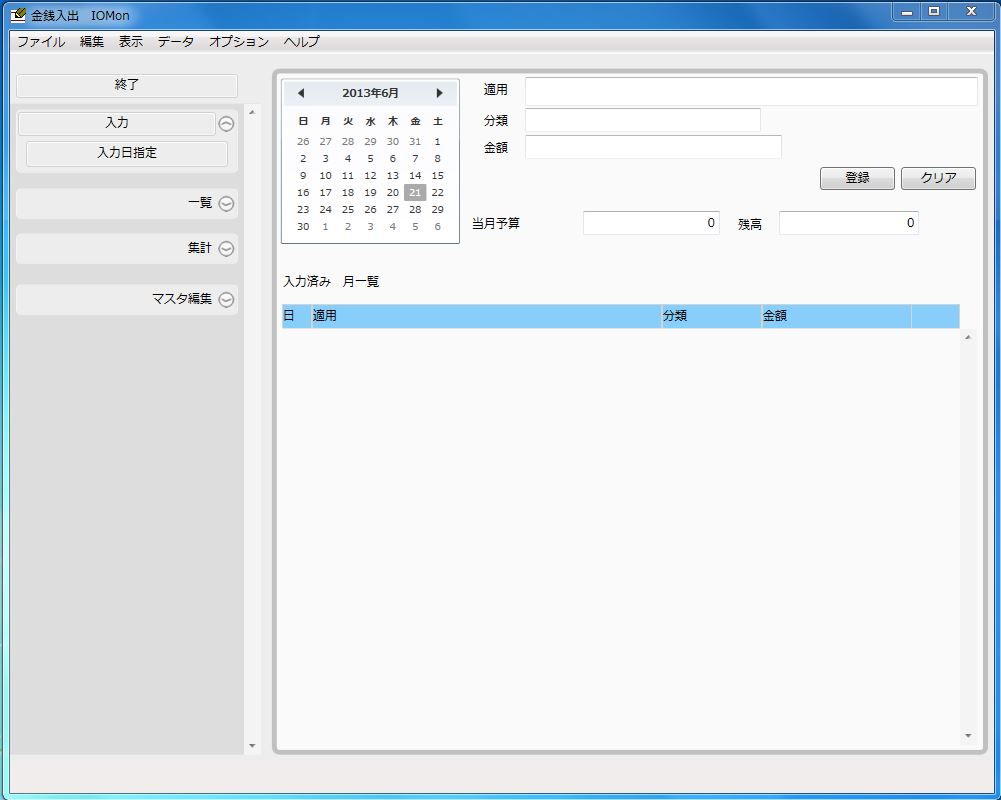
Task: Expand the マスタ編集 section
Action: [x=226, y=299]
